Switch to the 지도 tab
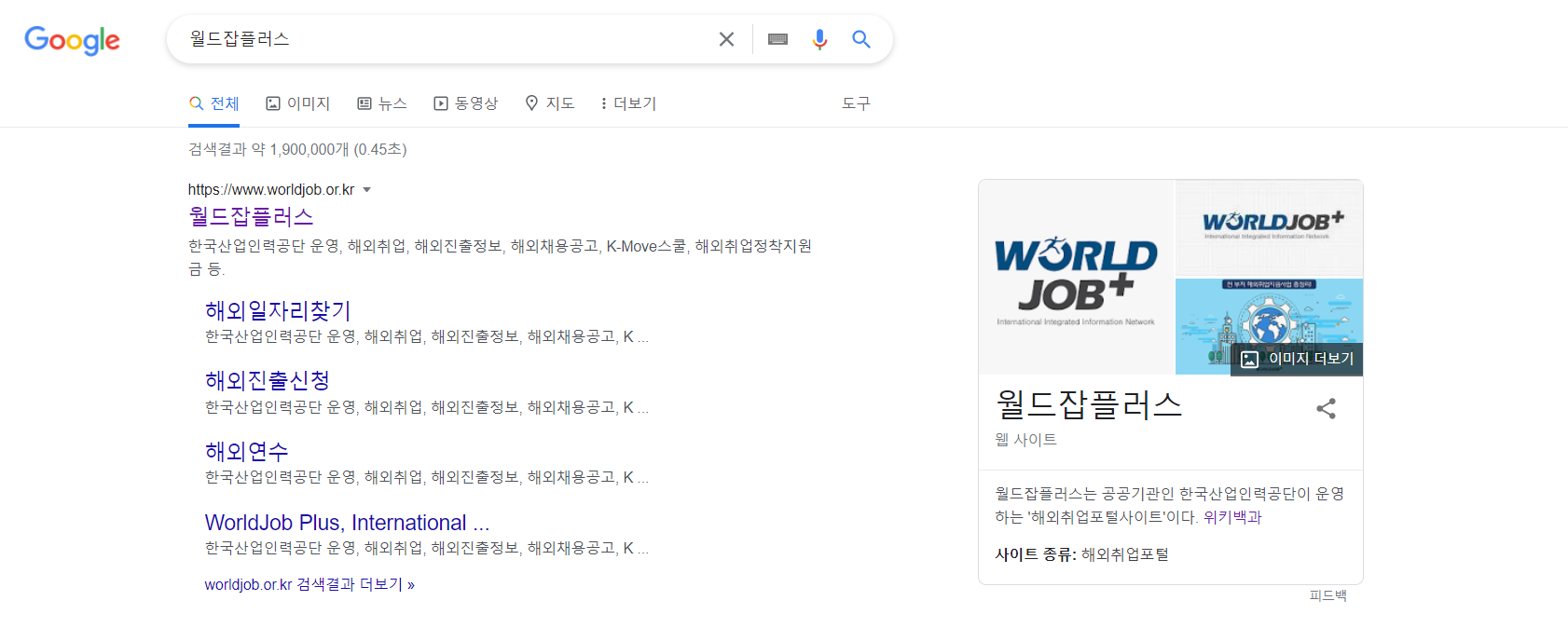Screen dimensions: 1568x628 coord(550,103)
